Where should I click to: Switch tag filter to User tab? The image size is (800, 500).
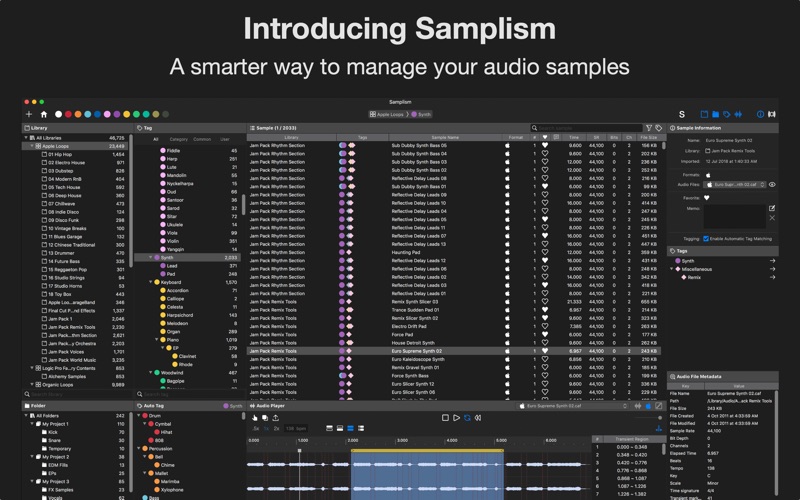click(224, 139)
